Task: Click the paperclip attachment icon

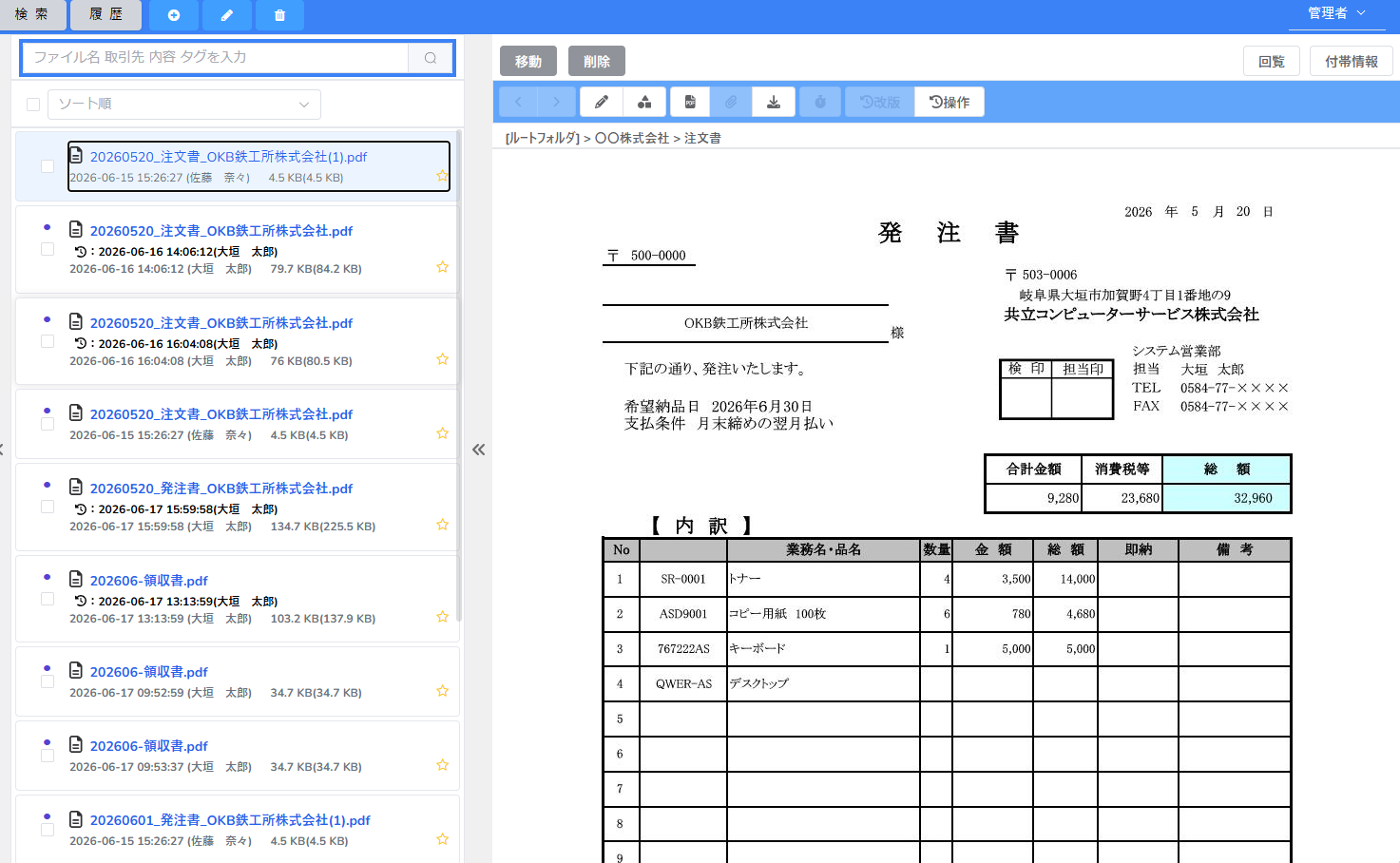Action: tap(731, 102)
